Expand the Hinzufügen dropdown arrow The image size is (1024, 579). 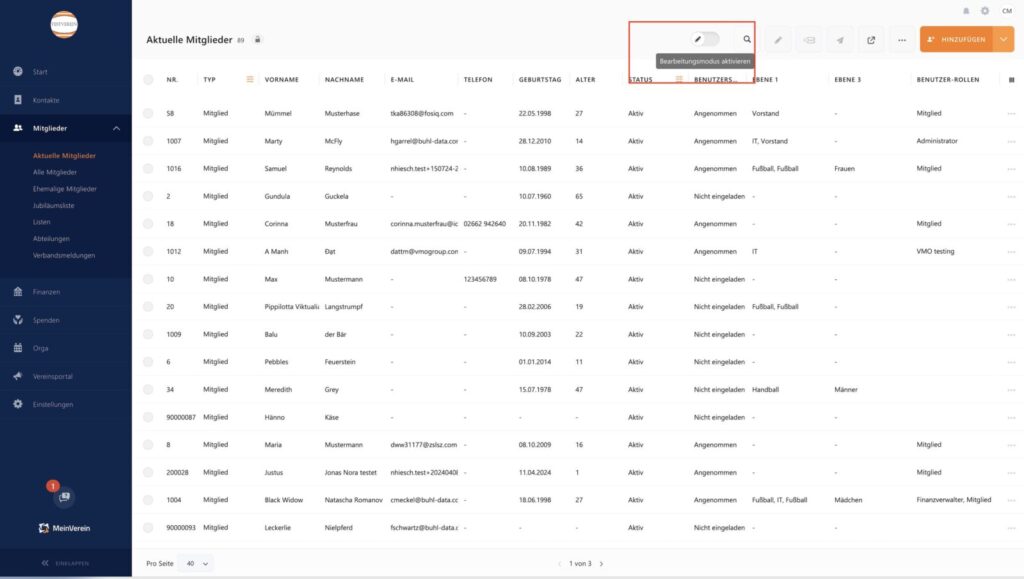pos(1004,40)
